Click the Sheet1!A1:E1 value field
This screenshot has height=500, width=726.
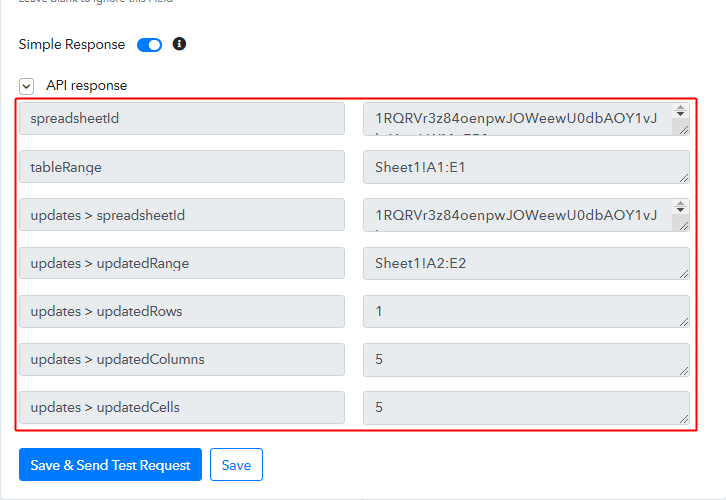coord(526,167)
